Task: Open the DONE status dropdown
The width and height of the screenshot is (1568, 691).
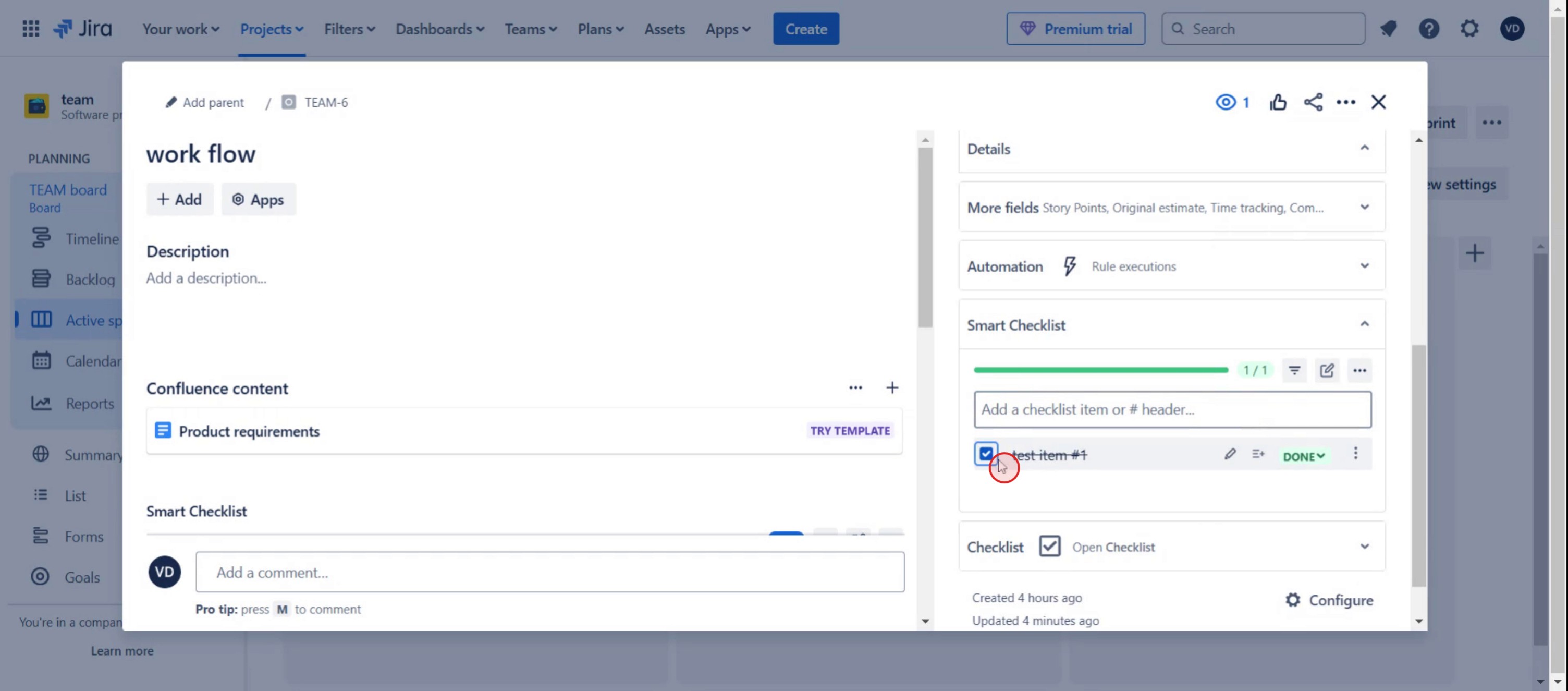Action: (1303, 457)
